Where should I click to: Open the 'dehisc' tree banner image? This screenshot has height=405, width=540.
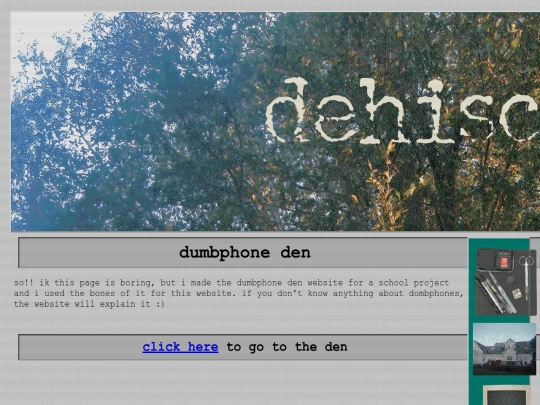tap(275, 122)
